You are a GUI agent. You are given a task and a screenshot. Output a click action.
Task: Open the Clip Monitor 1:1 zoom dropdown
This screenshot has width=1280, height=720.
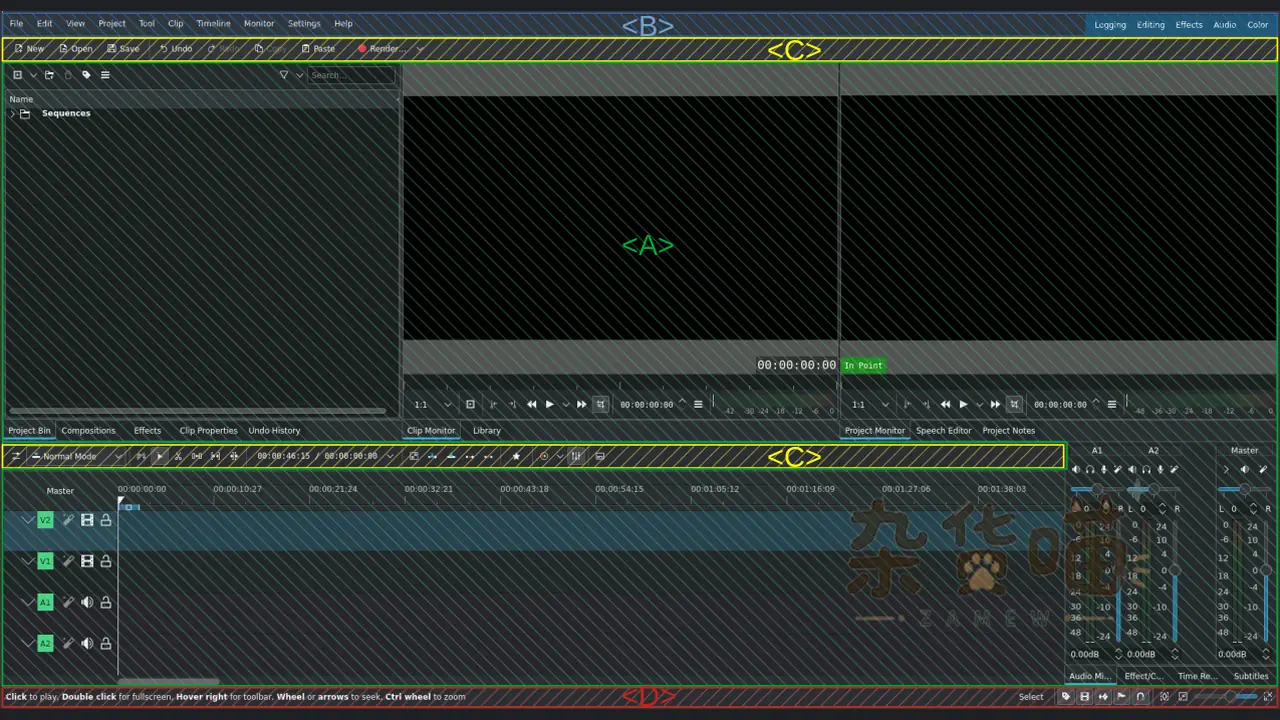(x=433, y=404)
